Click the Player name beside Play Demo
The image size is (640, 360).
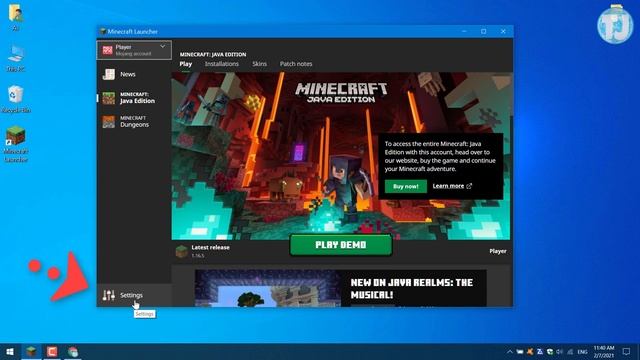(498, 251)
